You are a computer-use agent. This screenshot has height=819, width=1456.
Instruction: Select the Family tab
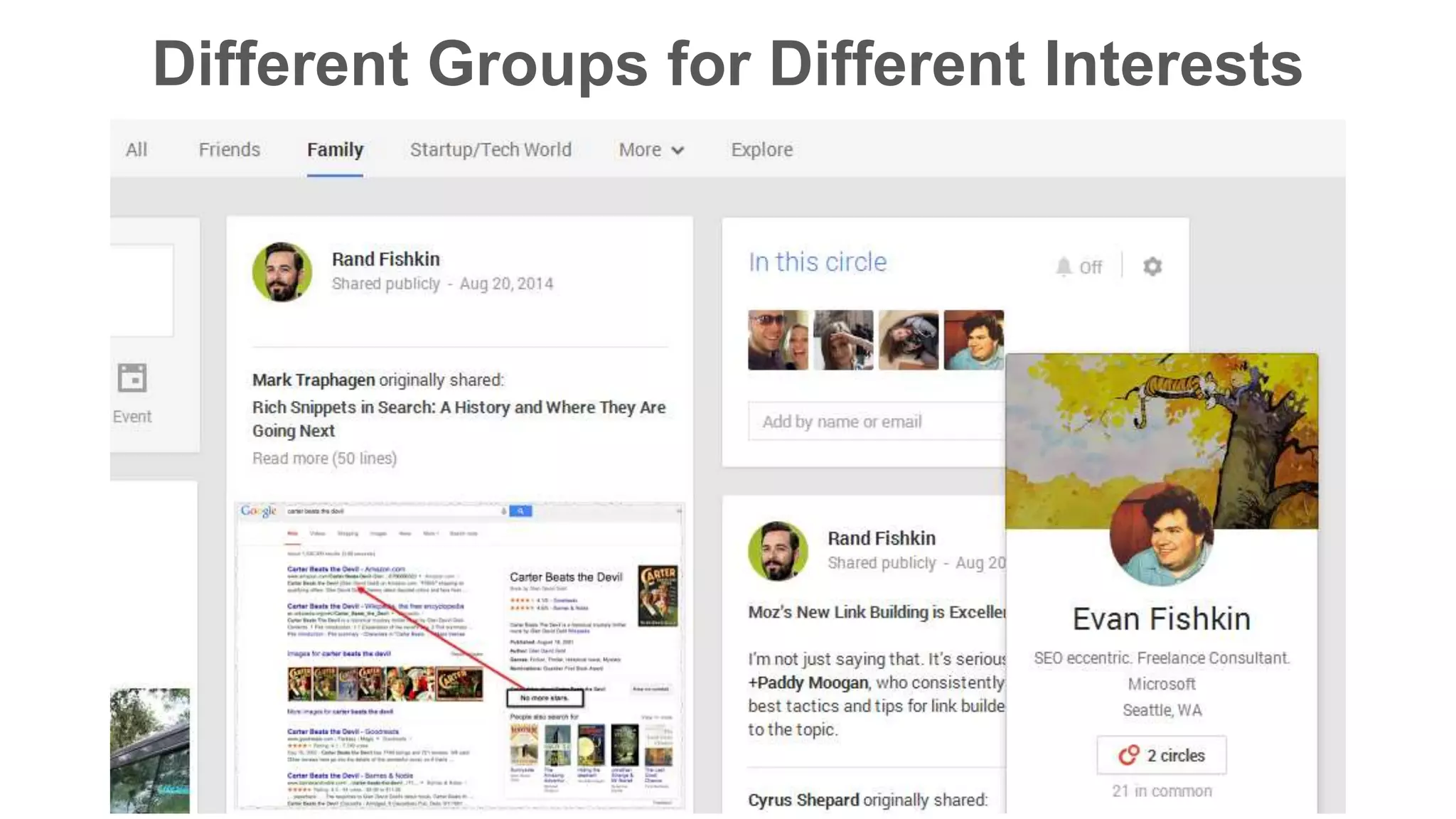(x=335, y=149)
